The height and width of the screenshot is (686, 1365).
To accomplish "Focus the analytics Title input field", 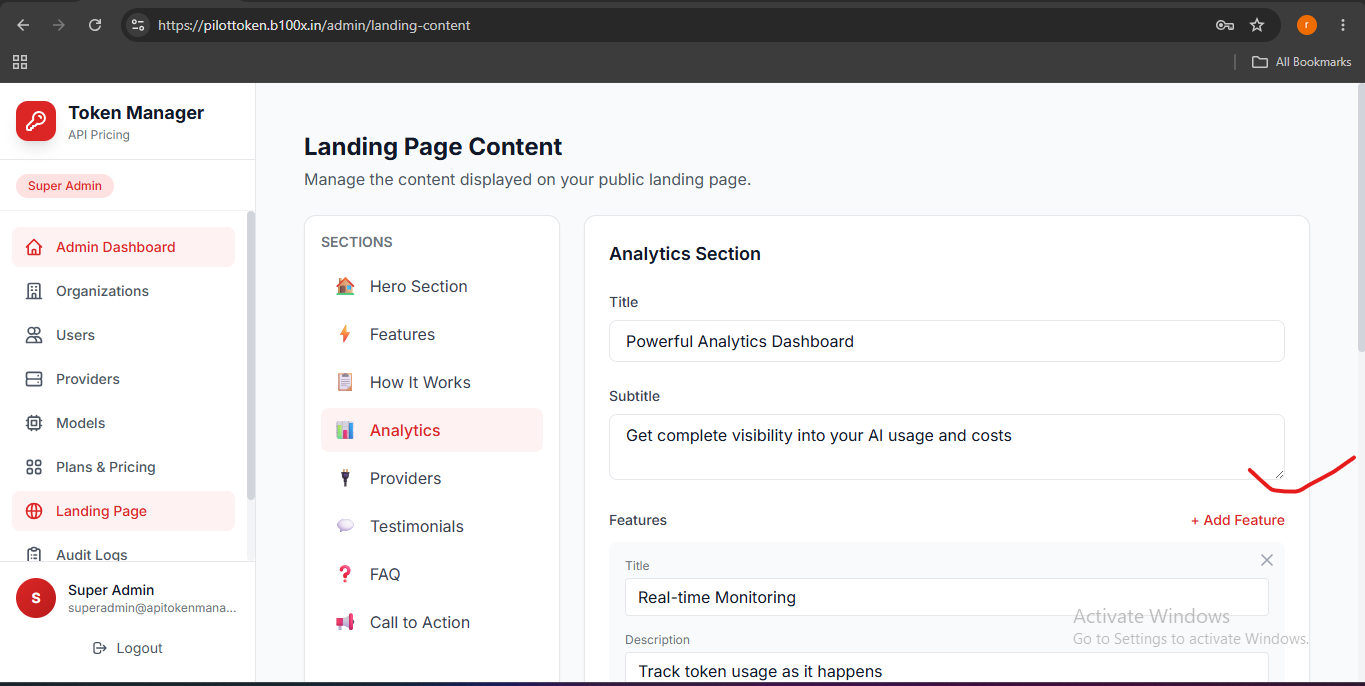I will click(x=946, y=341).
